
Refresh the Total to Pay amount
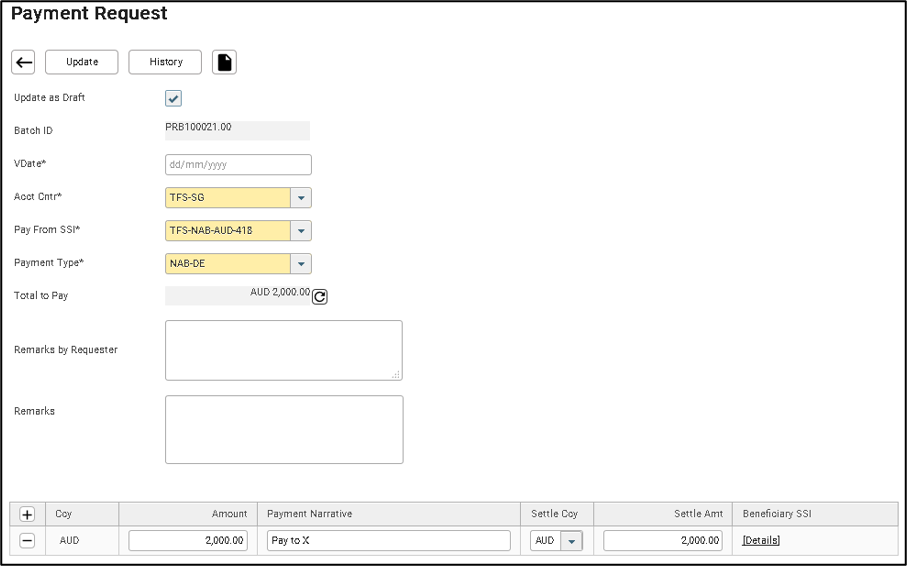pos(320,297)
